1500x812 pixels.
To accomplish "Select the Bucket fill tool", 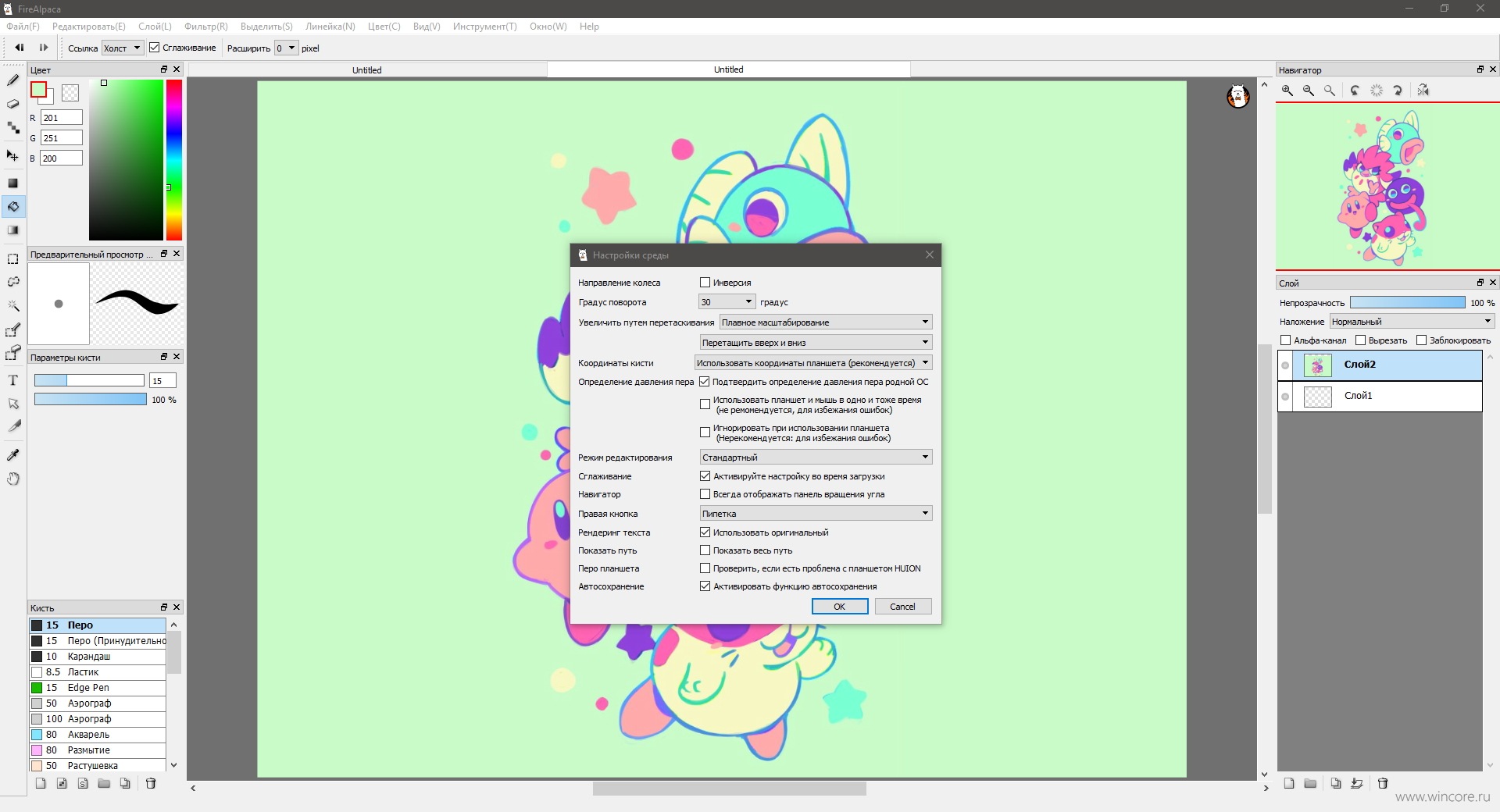I will (x=12, y=207).
